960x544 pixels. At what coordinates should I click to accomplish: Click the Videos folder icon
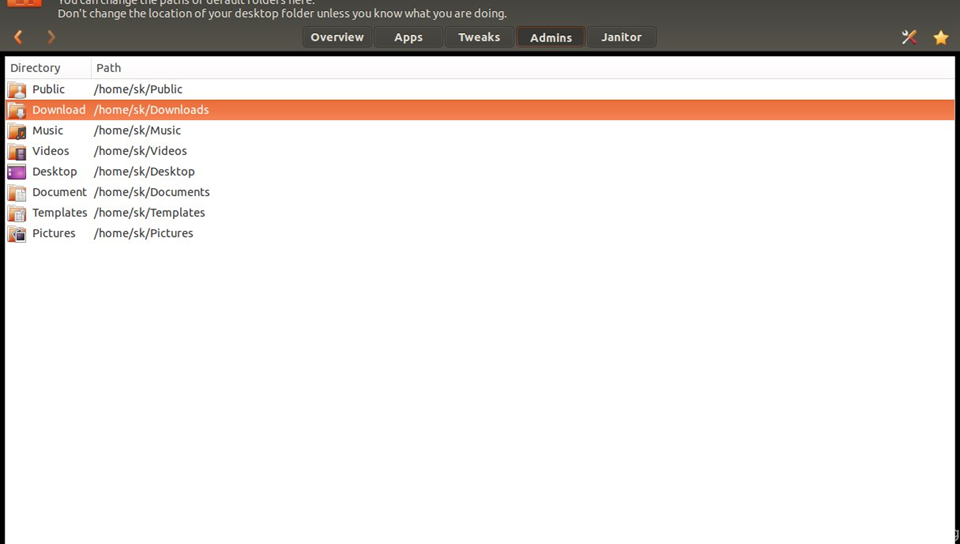click(17, 152)
